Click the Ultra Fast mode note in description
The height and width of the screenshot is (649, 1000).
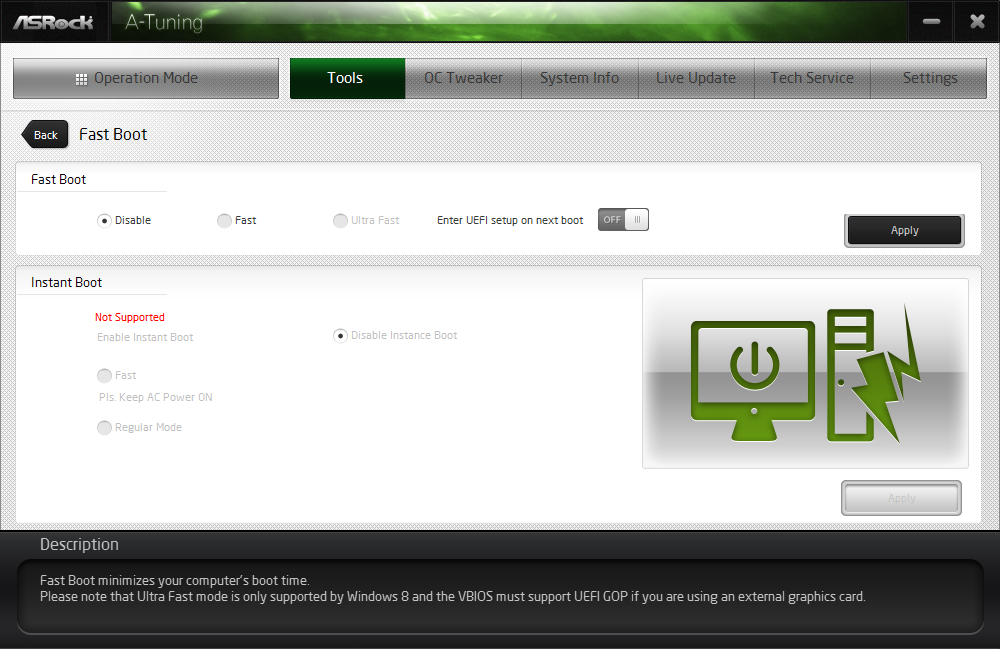(x=452, y=597)
